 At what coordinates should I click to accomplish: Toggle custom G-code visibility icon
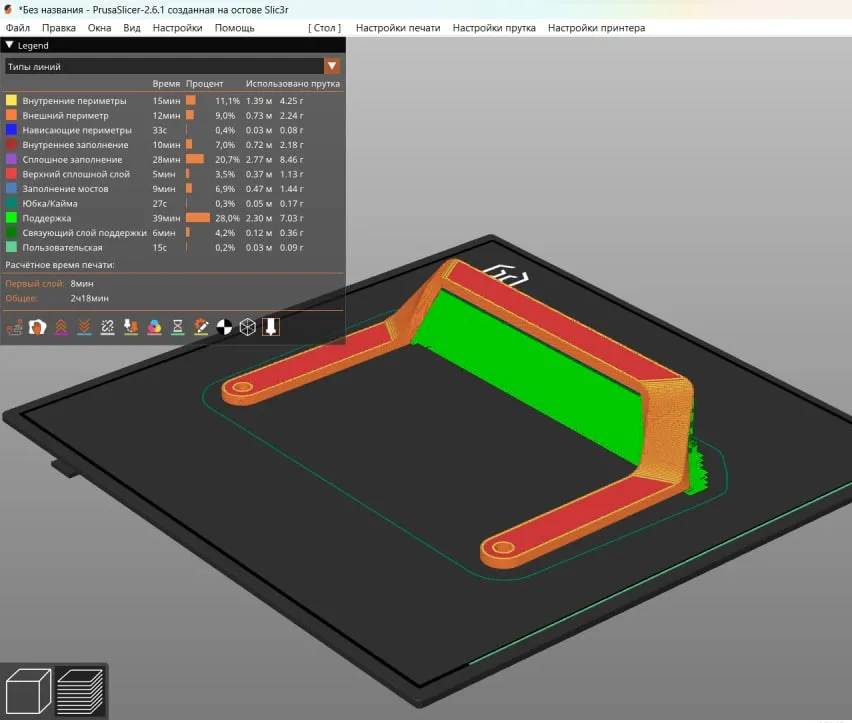click(x=201, y=327)
